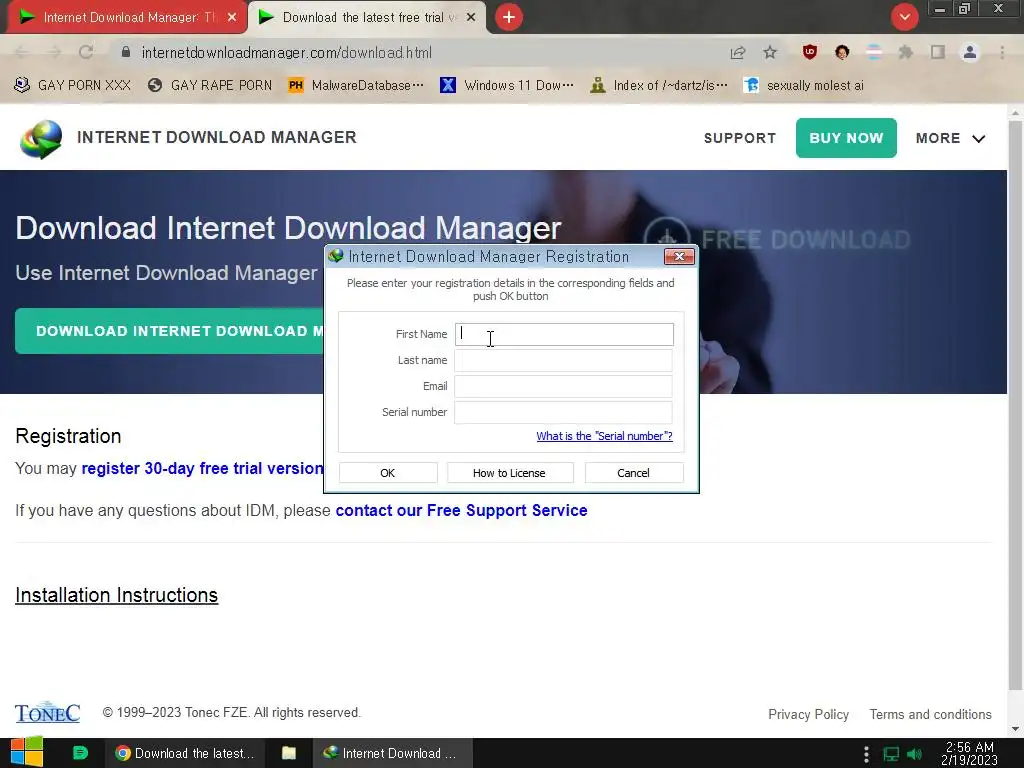Click the network tray icon
The height and width of the screenshot is (768, 1024).
[x=891, y=754]
